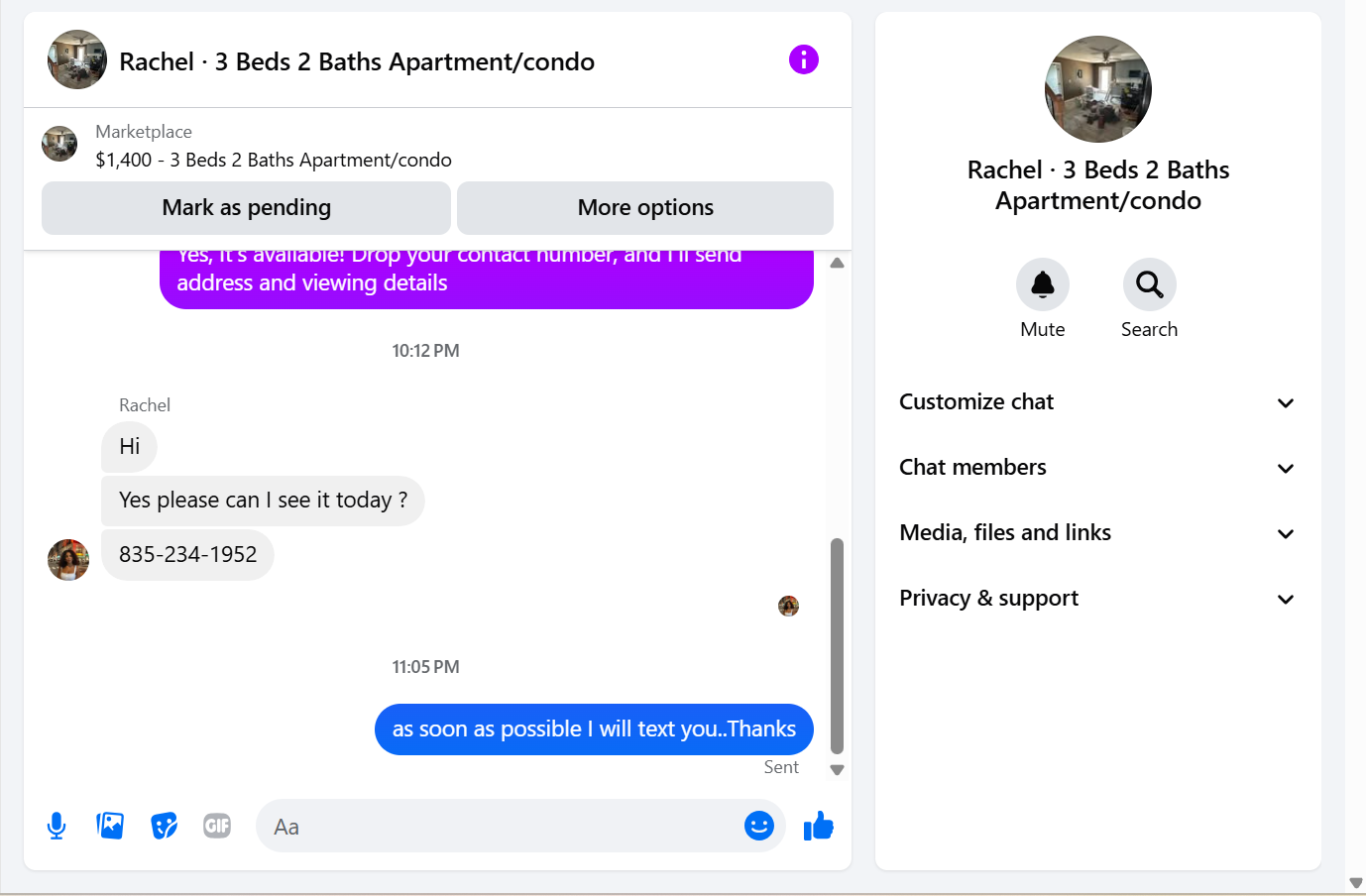This screenshot has height=896, width=1366.
Task: Open the sticker picker icon
Action: click(x=164, y=826)
